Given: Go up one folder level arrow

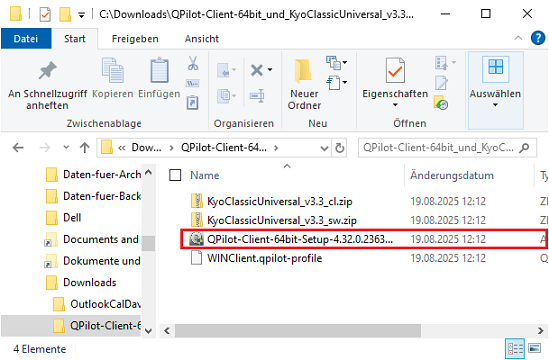Looking at the screenshot, I should point(84,148).
